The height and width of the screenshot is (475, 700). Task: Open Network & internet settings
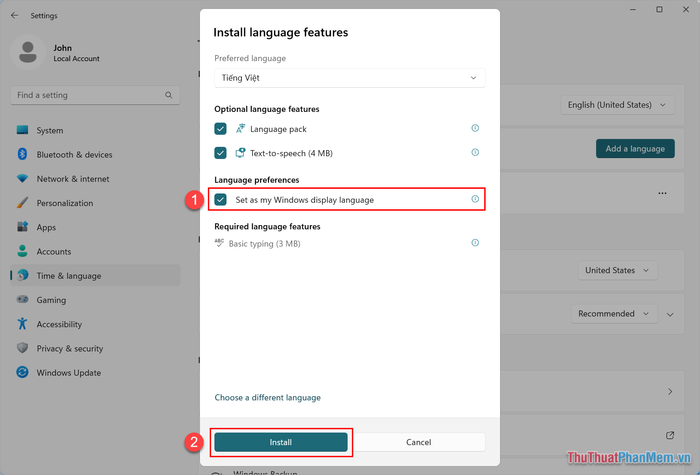[x=95, y=179]
